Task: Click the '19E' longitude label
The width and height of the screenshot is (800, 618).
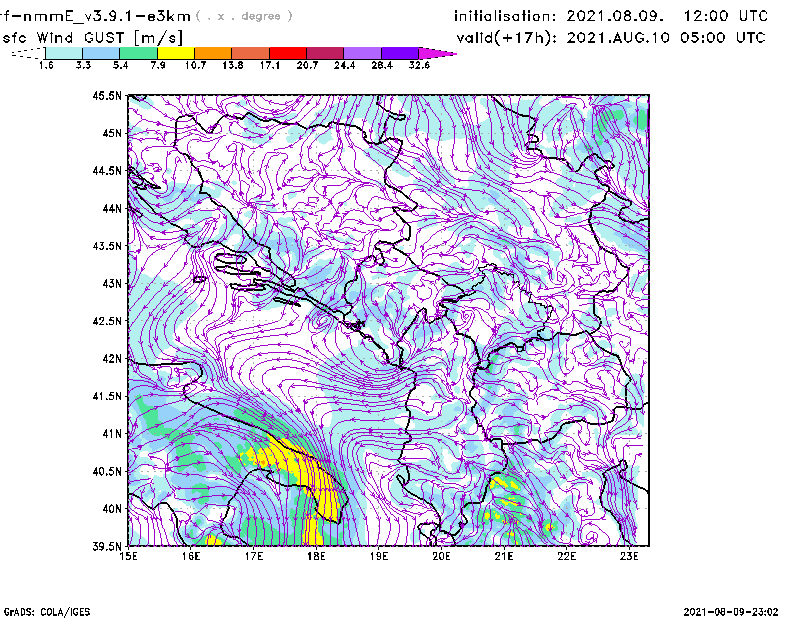Action: pyautogui.click(x=379, y=556)
